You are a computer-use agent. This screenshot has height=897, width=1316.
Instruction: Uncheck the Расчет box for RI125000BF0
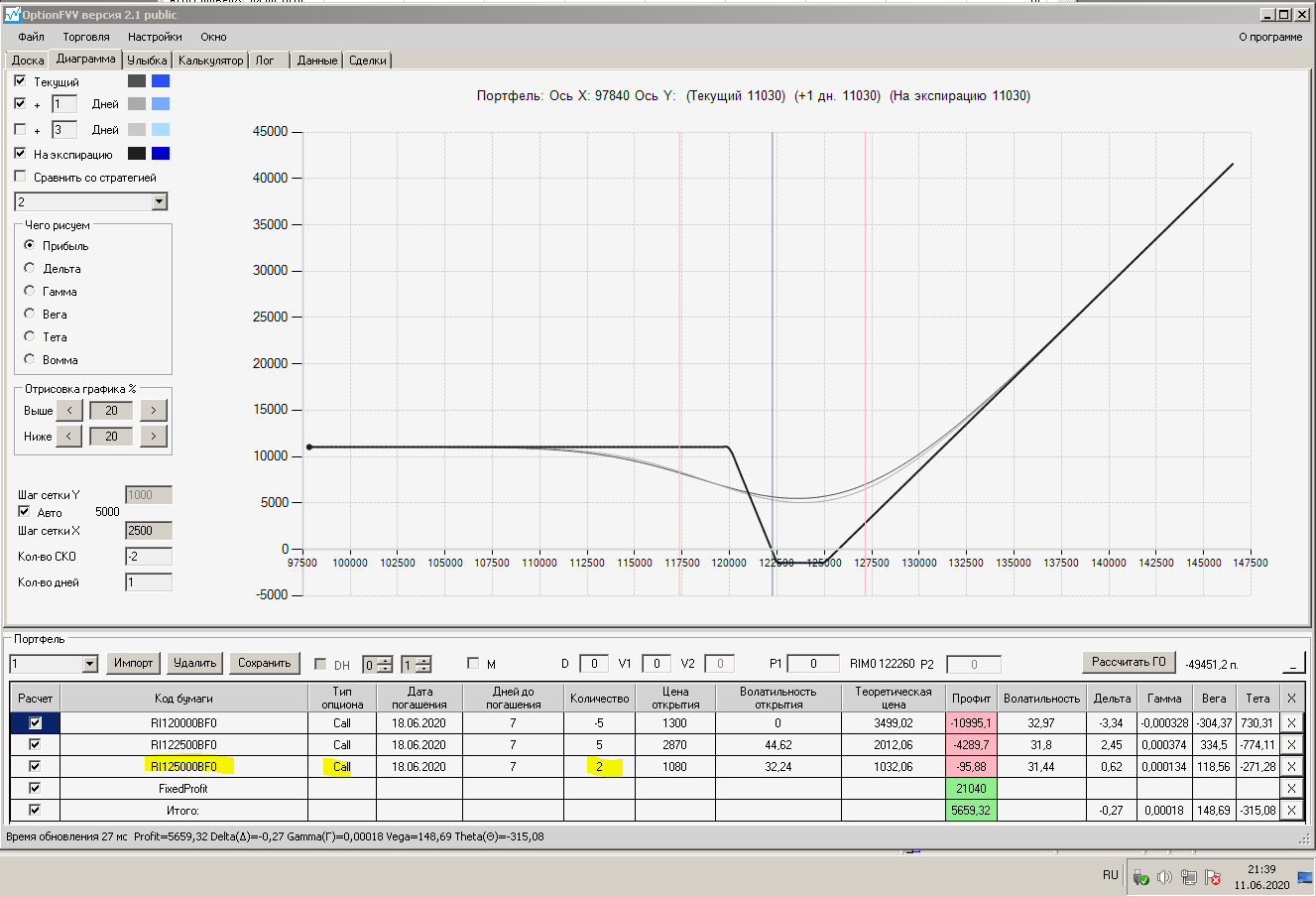click(35, 766)
